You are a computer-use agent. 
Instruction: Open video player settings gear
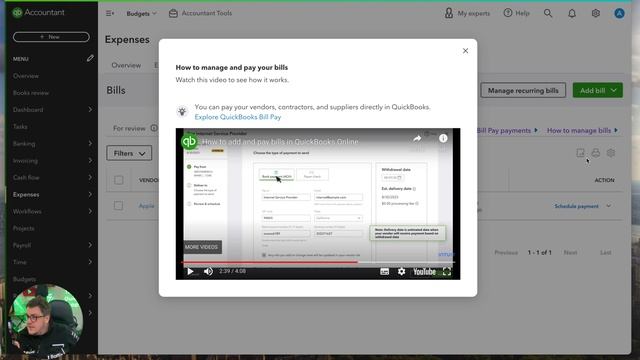[401, 271]
